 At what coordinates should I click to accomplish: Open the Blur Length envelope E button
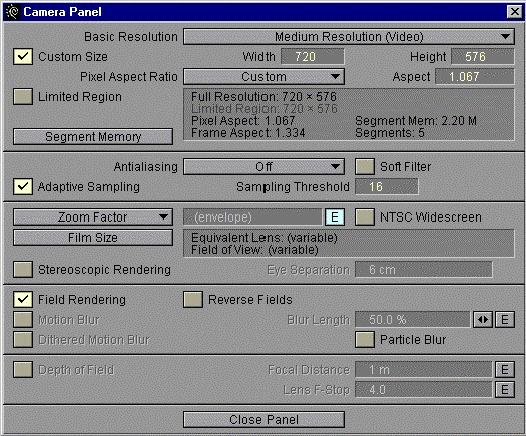(505, 320)
